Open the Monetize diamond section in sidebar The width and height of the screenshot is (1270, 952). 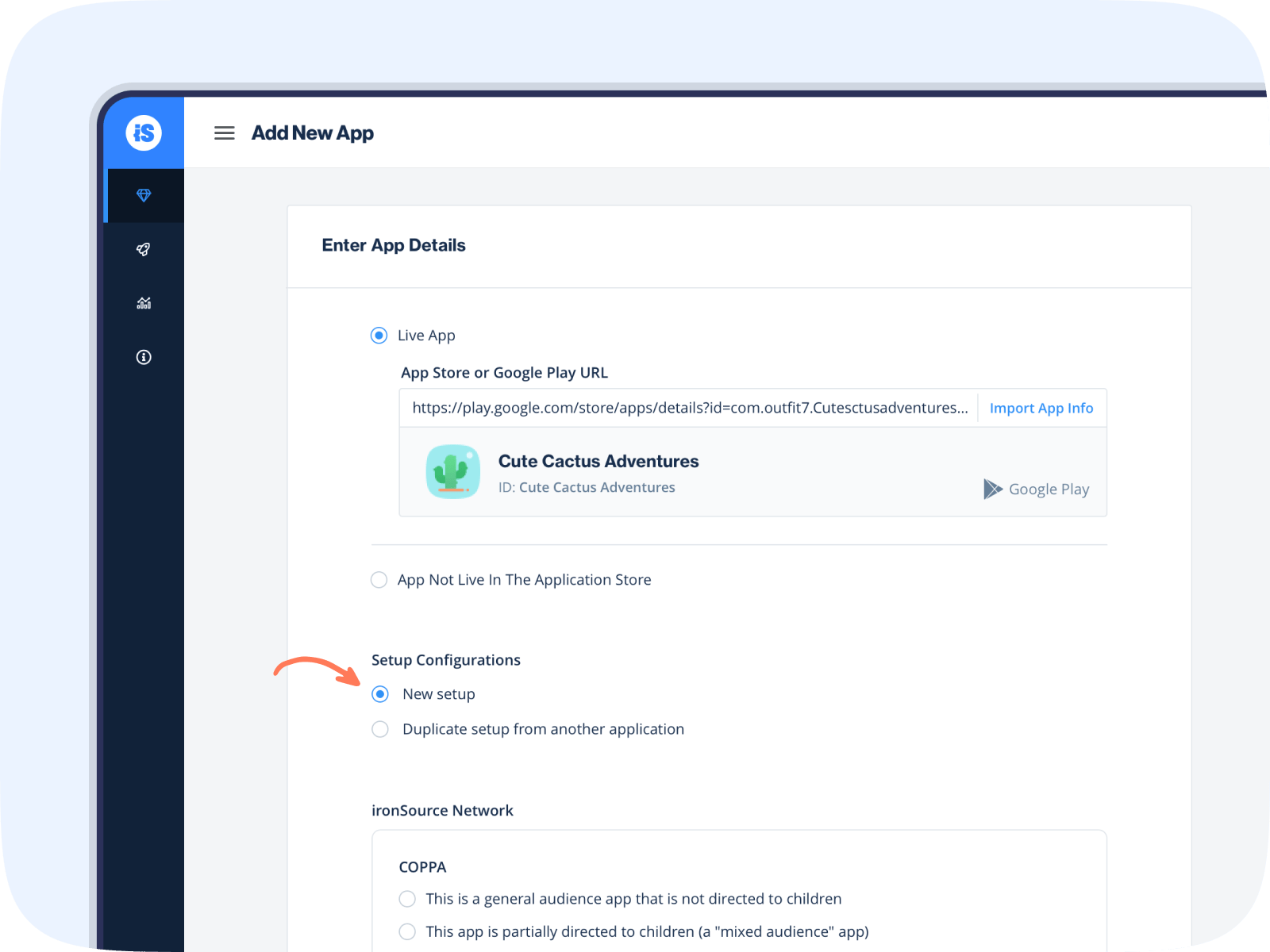pyautogui.click(x=144, y=194)
